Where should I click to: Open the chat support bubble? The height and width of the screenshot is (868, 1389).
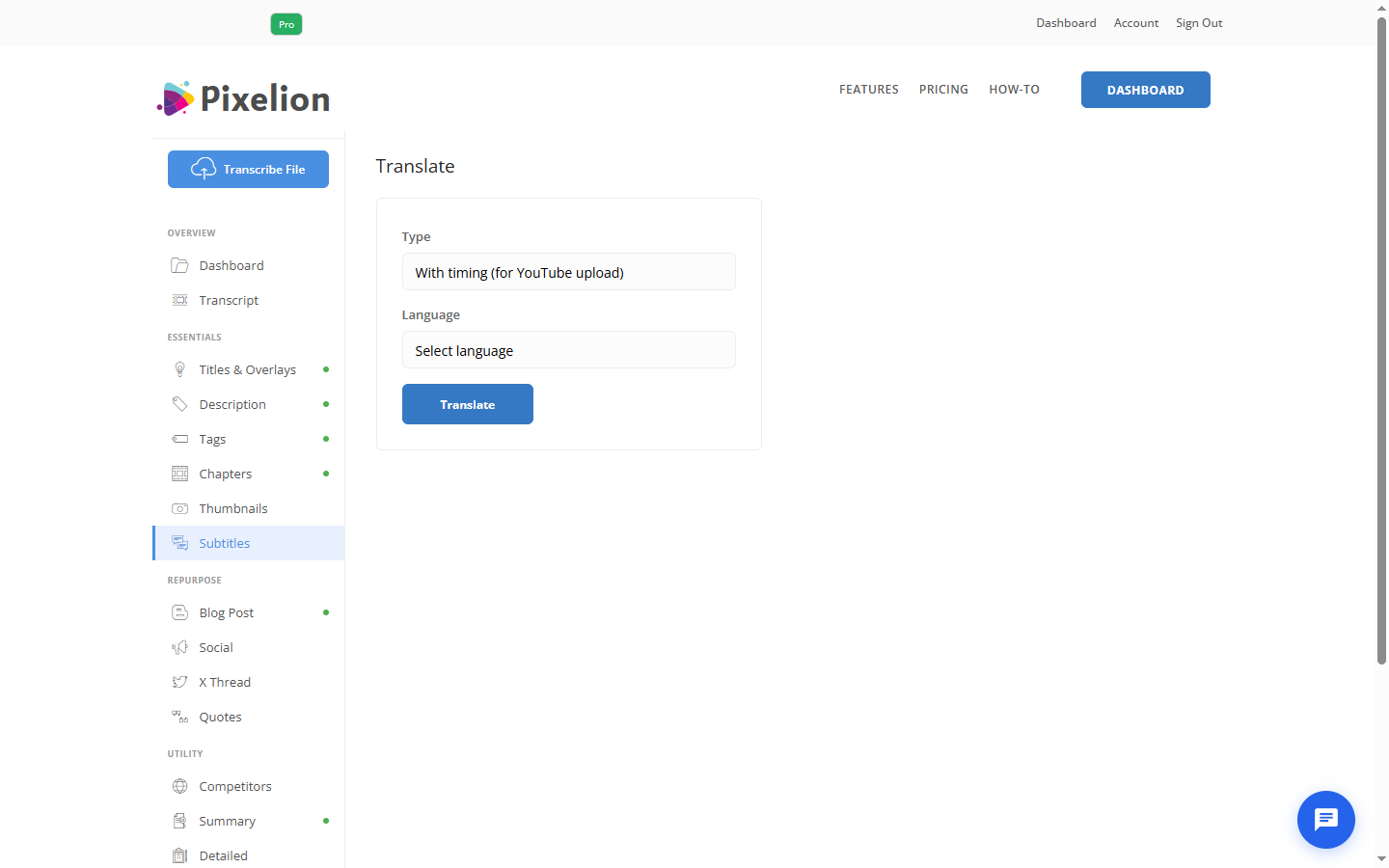pos(1326,820)
